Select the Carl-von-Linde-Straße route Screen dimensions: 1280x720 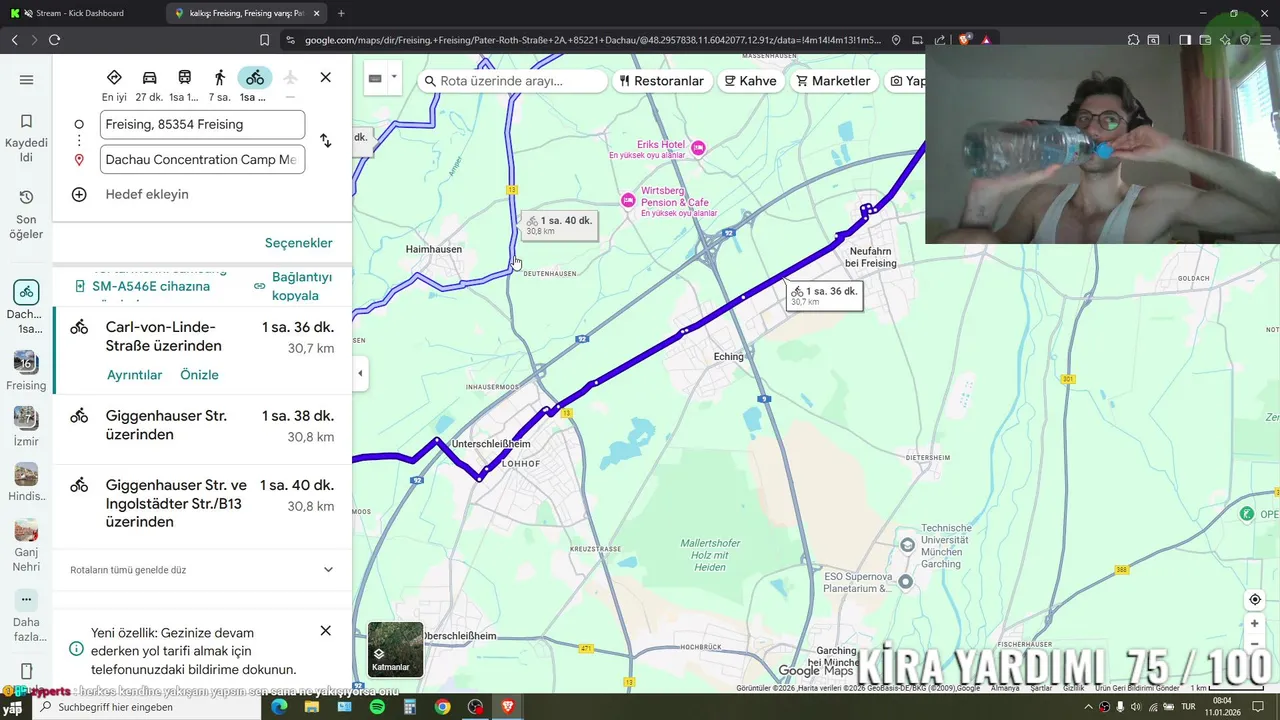202,350
